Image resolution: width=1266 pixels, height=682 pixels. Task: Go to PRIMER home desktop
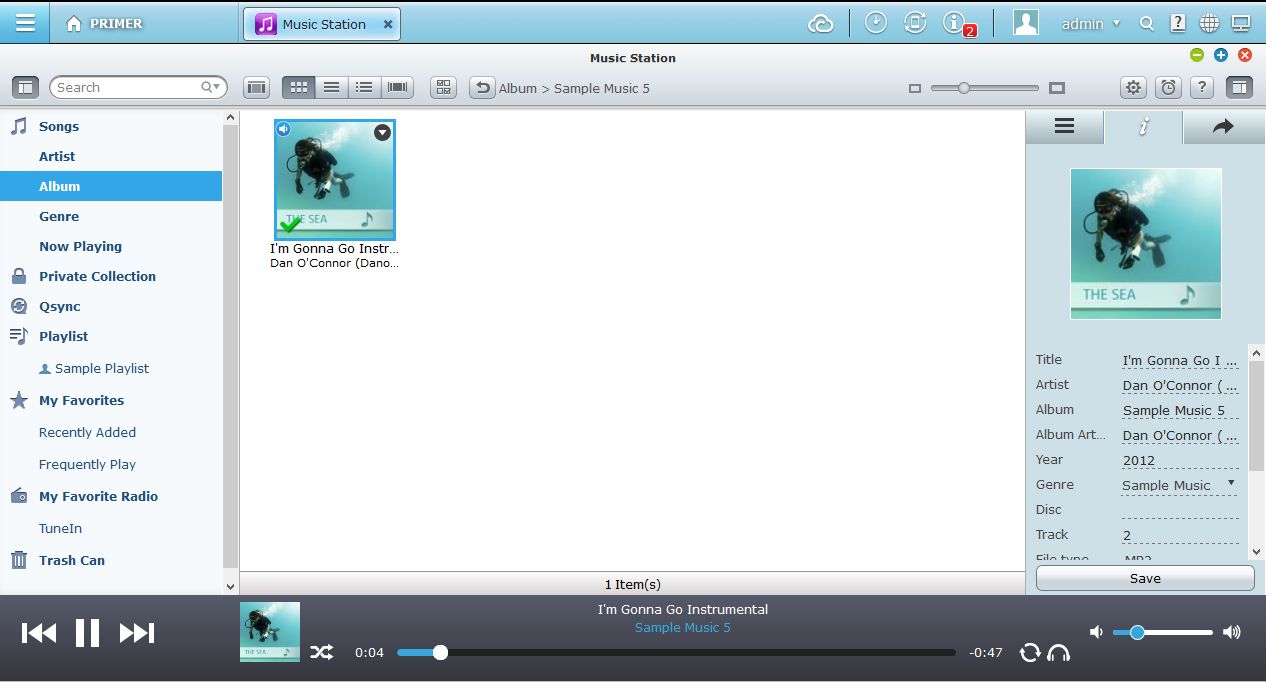click(x=104, y=24)
